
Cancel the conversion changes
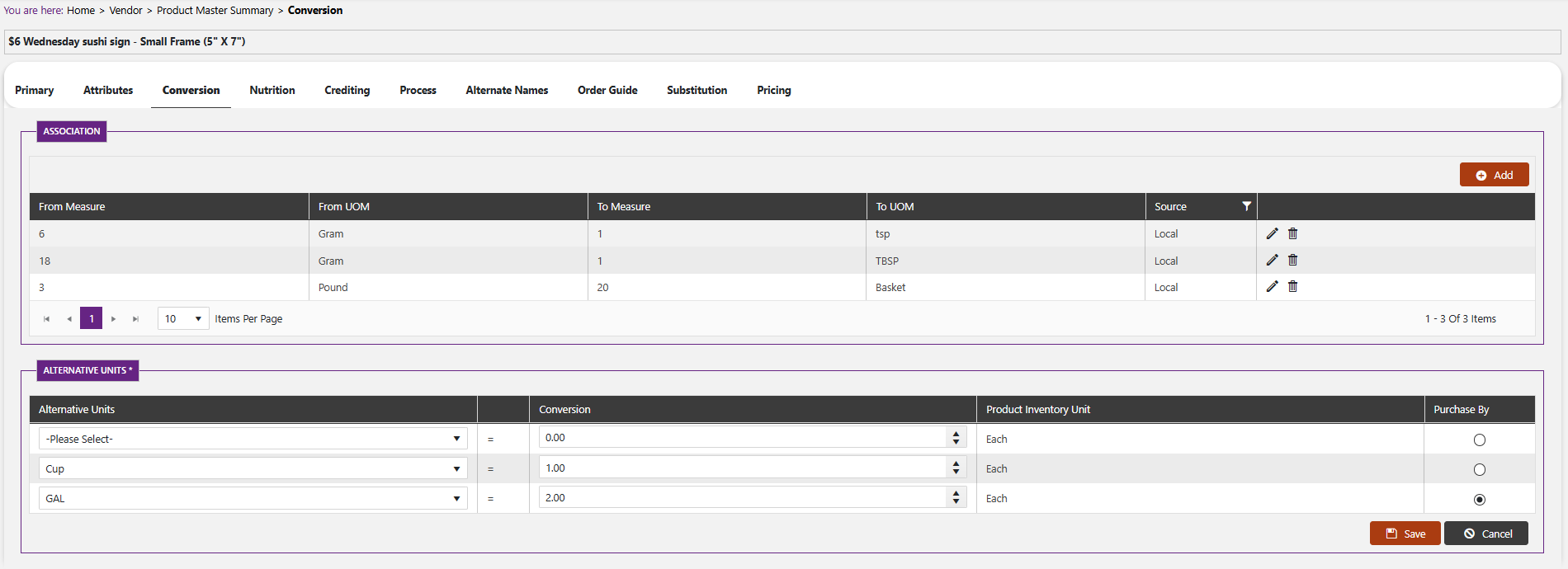tap(1486, 534)
